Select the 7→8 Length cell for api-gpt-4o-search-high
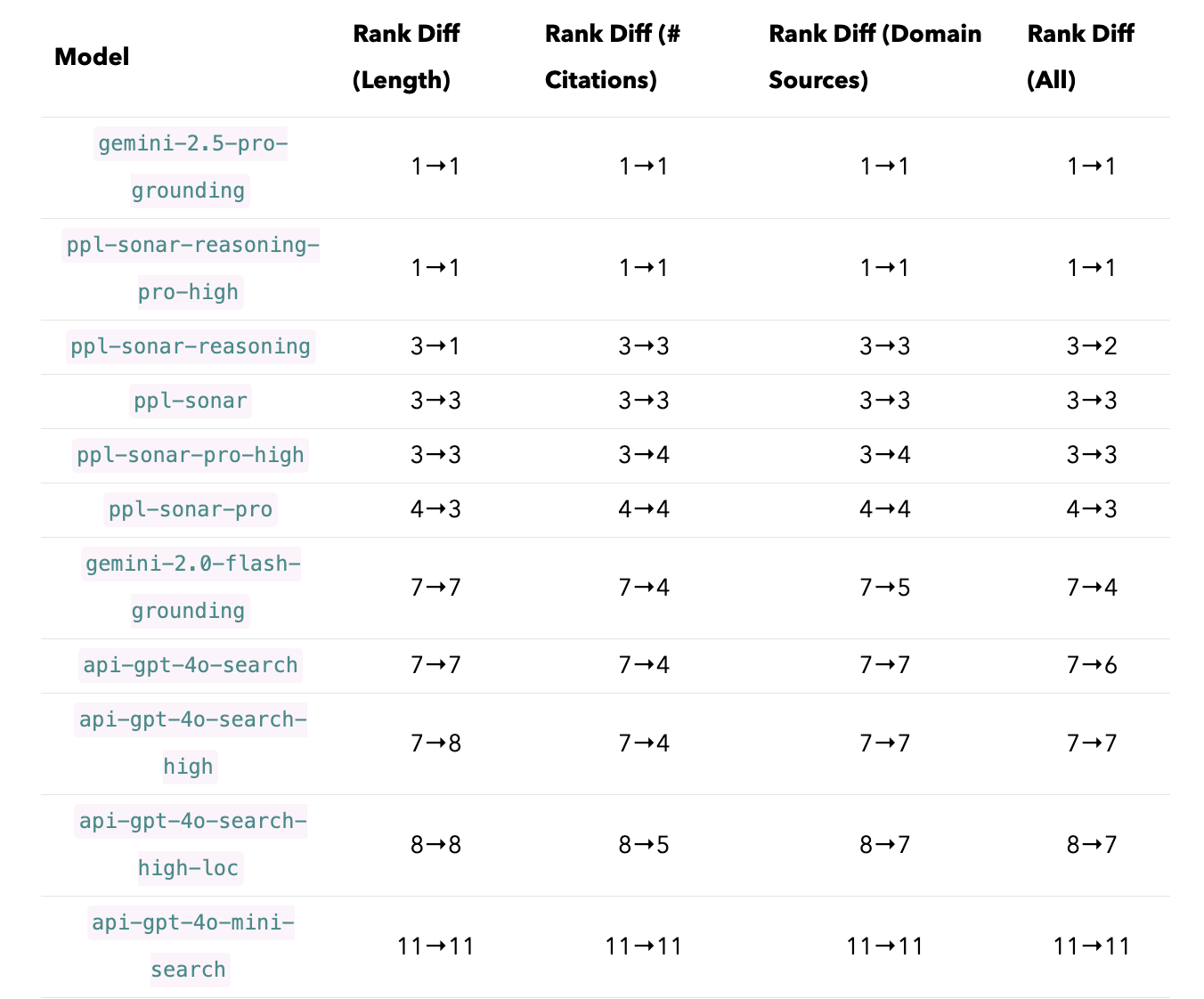Viewport: 1204px width, 999px height. pos(435,743)
